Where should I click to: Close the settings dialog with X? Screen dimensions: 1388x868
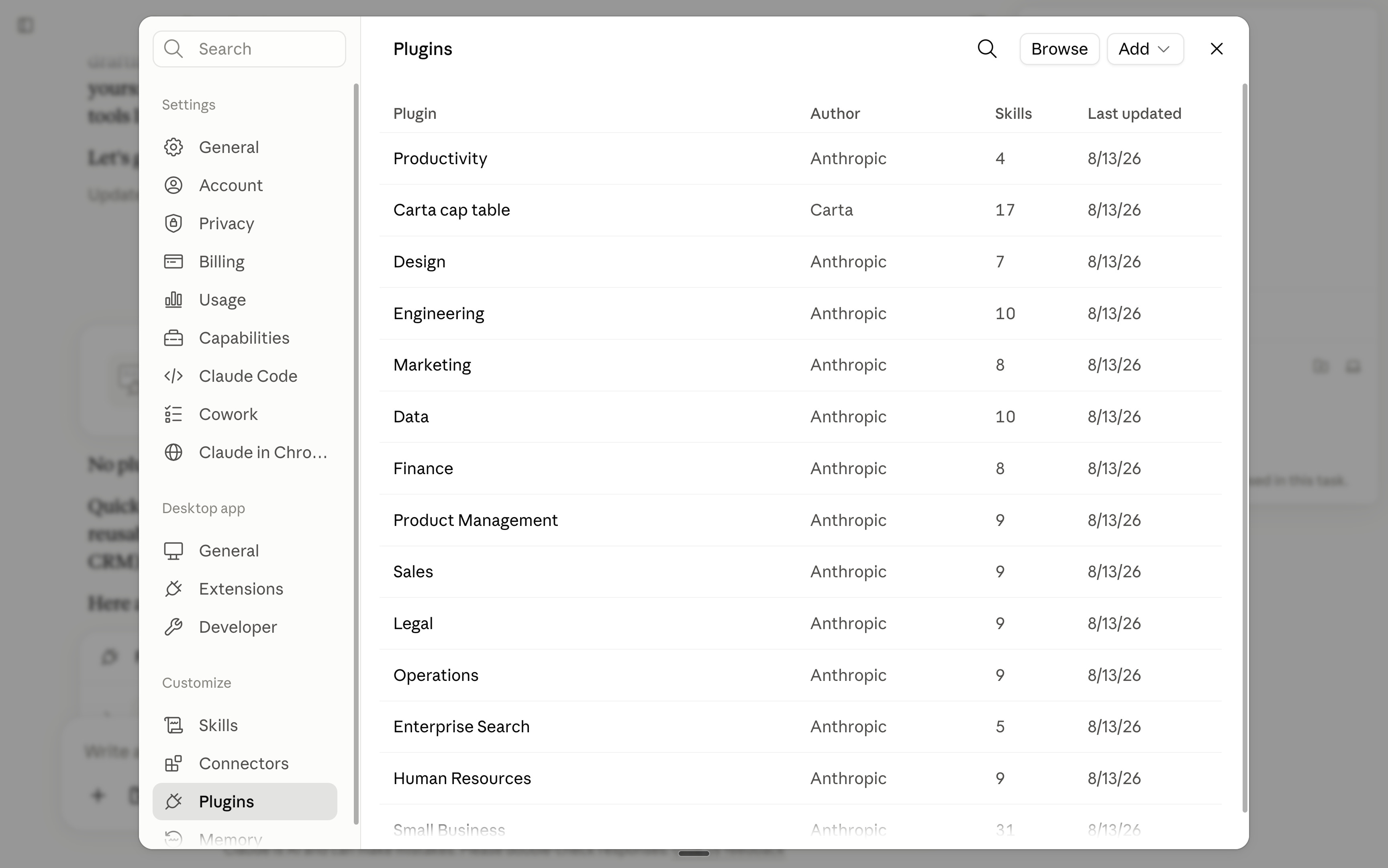click(x=1216, y=49)
